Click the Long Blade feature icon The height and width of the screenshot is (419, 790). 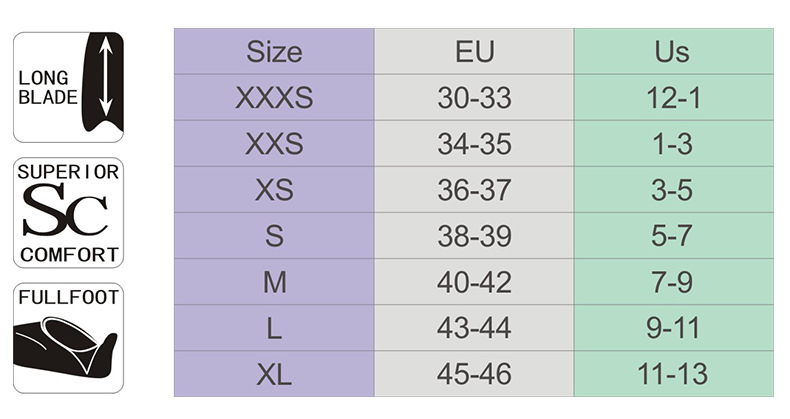click(x=69, y=87)
